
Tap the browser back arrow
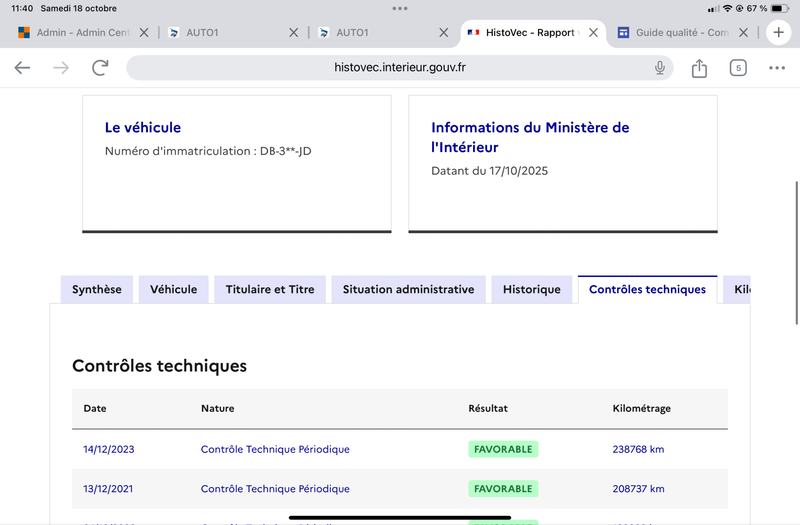(x=22, y=68)
